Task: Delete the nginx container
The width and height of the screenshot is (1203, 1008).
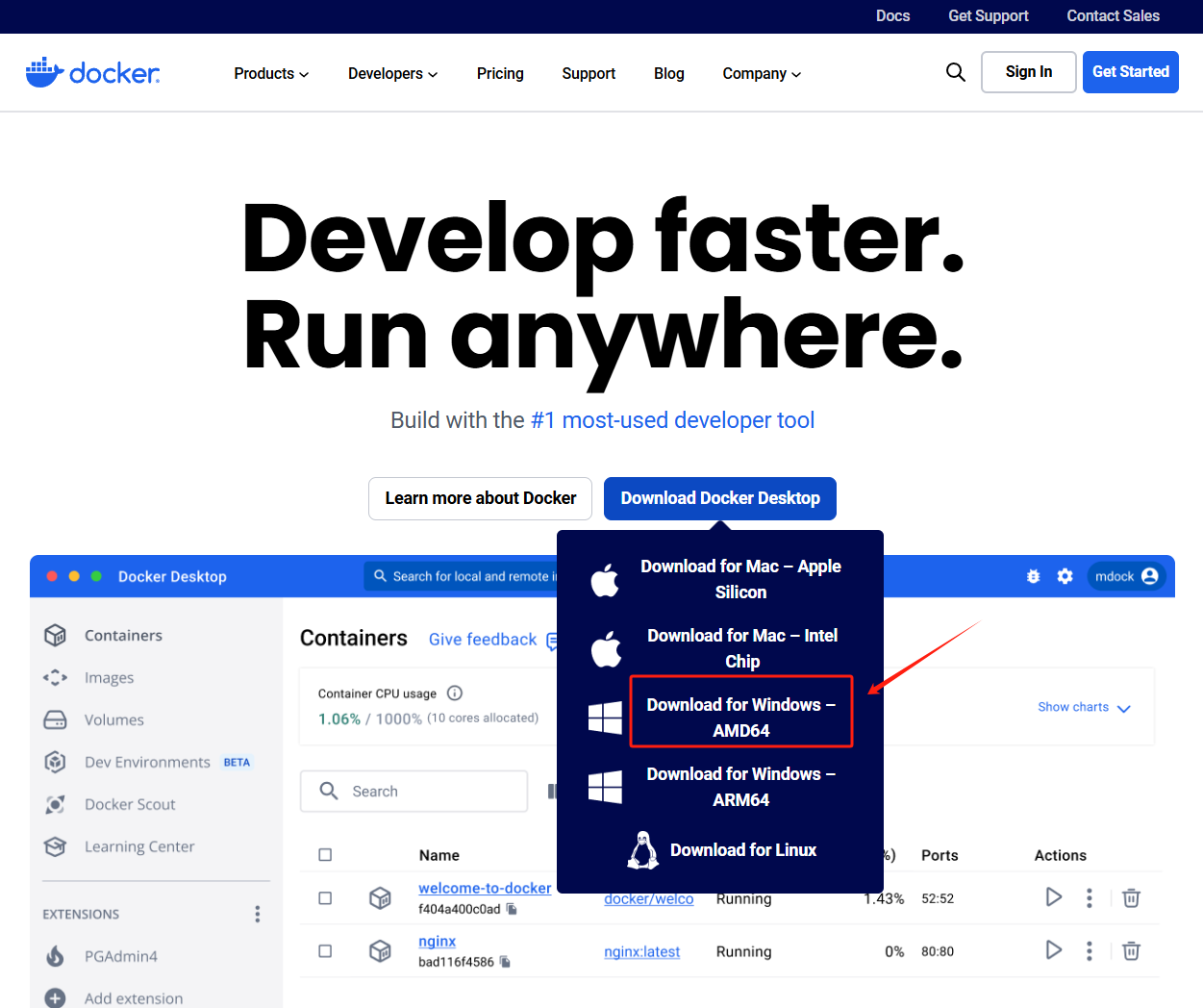Action: click(1132, 950)
